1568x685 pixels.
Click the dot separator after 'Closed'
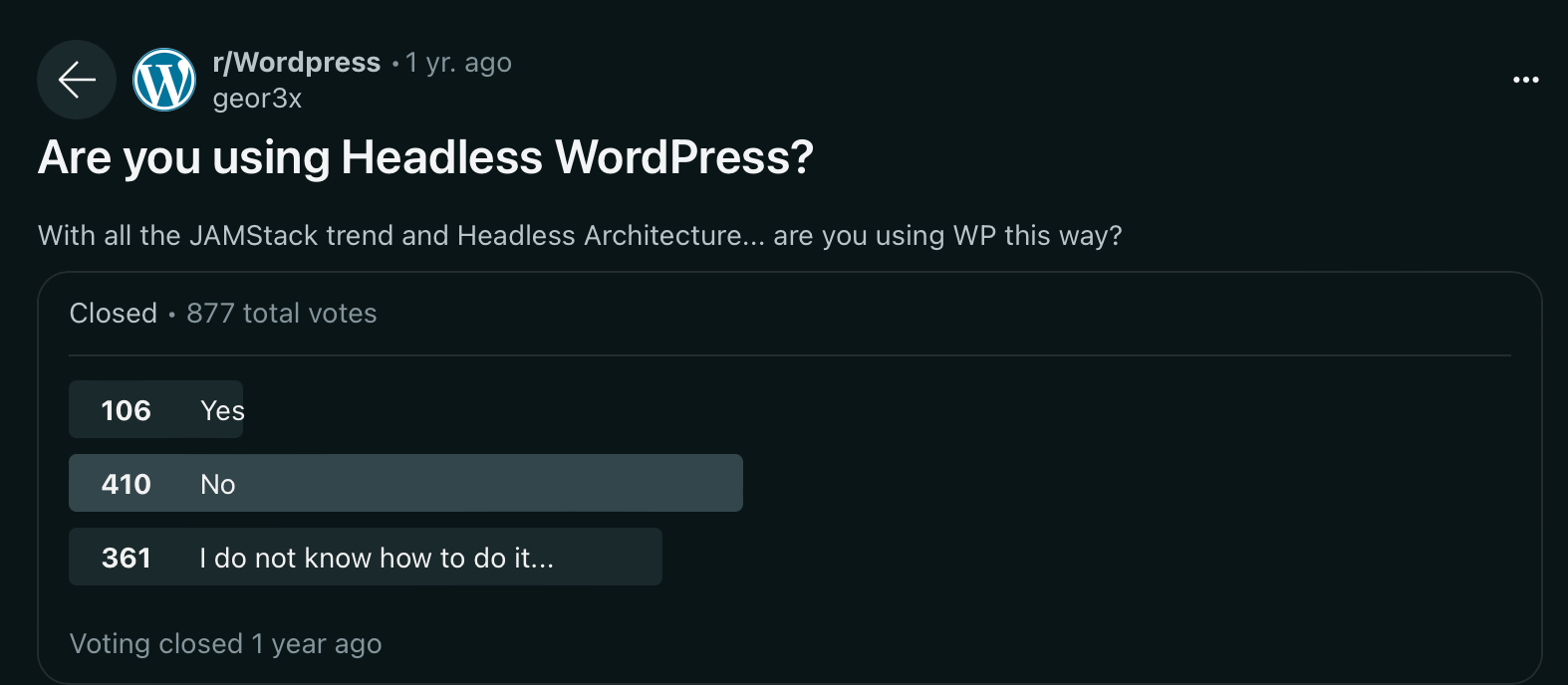(172, 315)
